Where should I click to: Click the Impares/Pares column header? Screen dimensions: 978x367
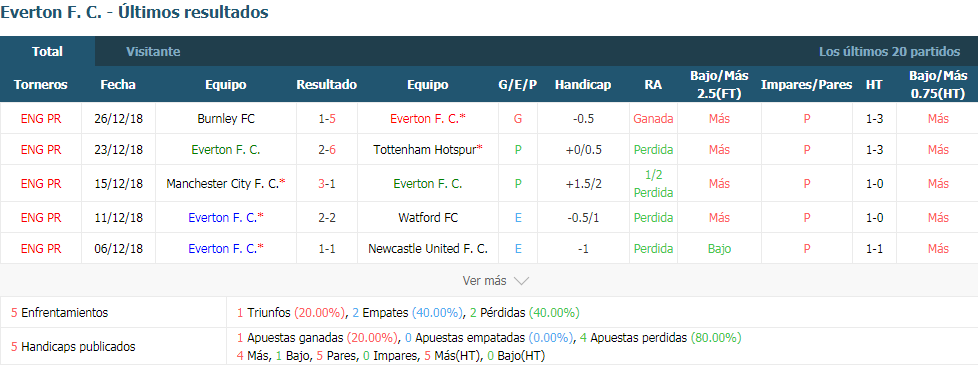pos(806,85)
